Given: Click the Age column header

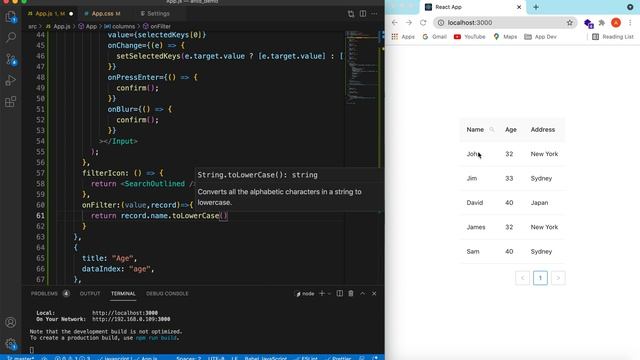Looking at the screenshot, I should (511, 129).
